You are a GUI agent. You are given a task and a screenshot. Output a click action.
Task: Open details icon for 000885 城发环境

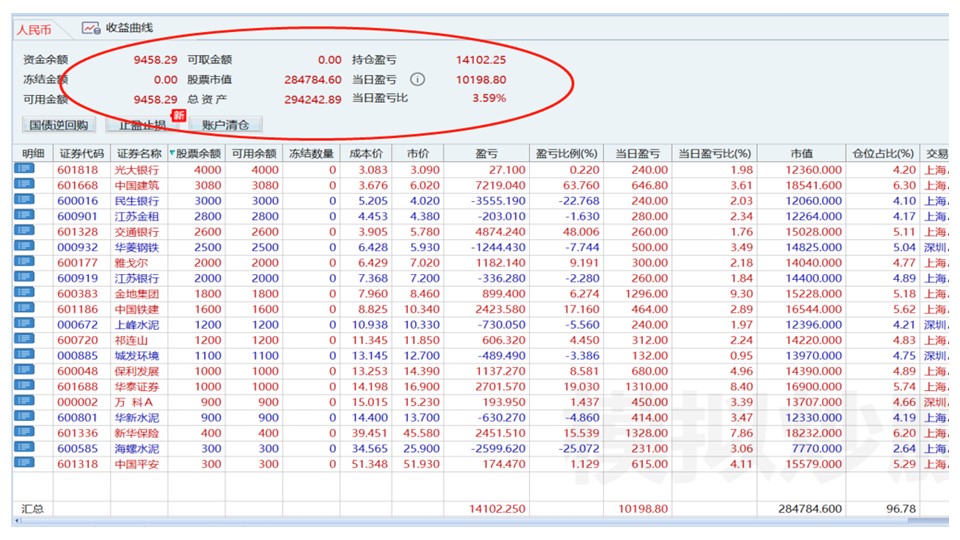(24, 354)
